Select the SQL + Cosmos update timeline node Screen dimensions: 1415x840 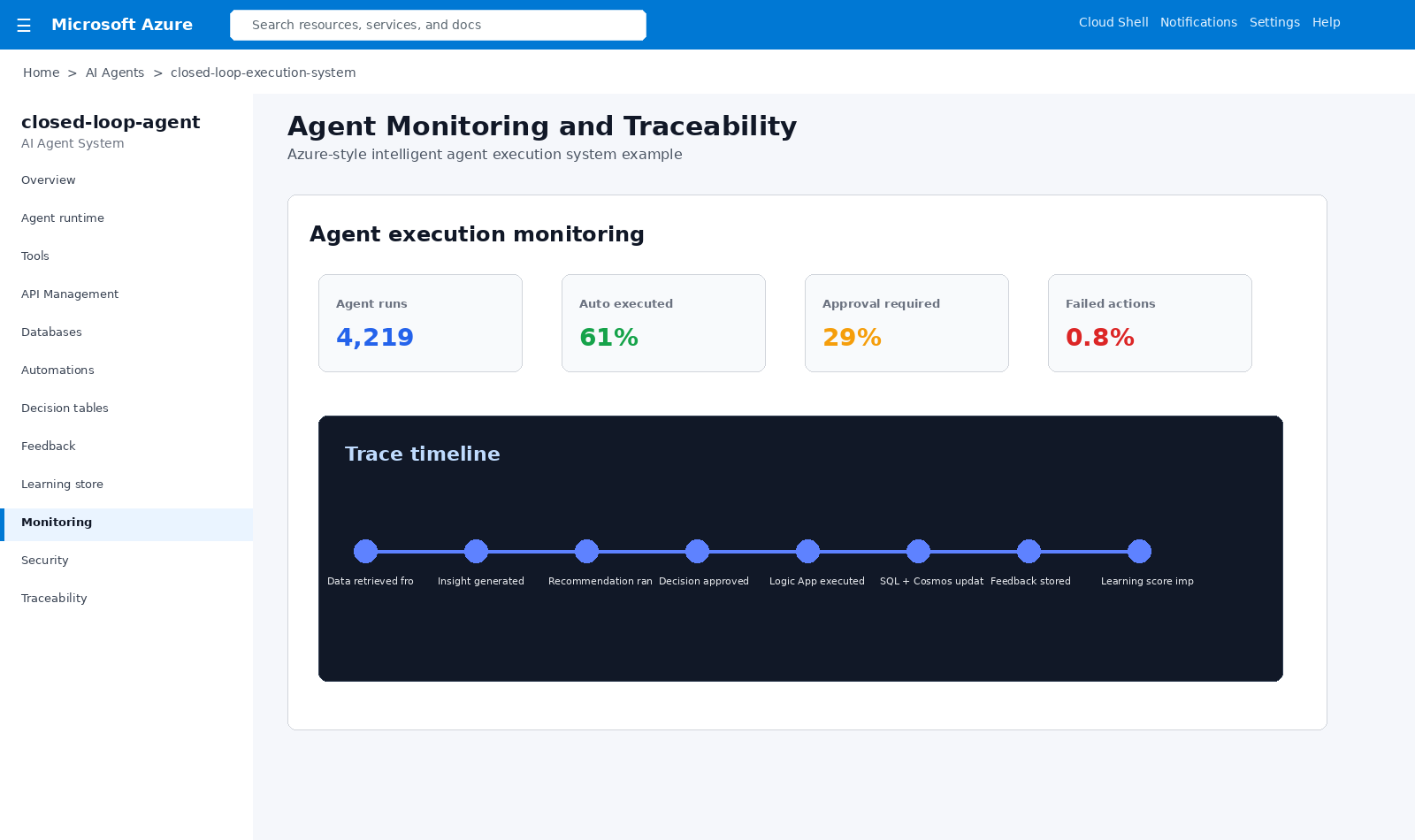tap(918, 552)
